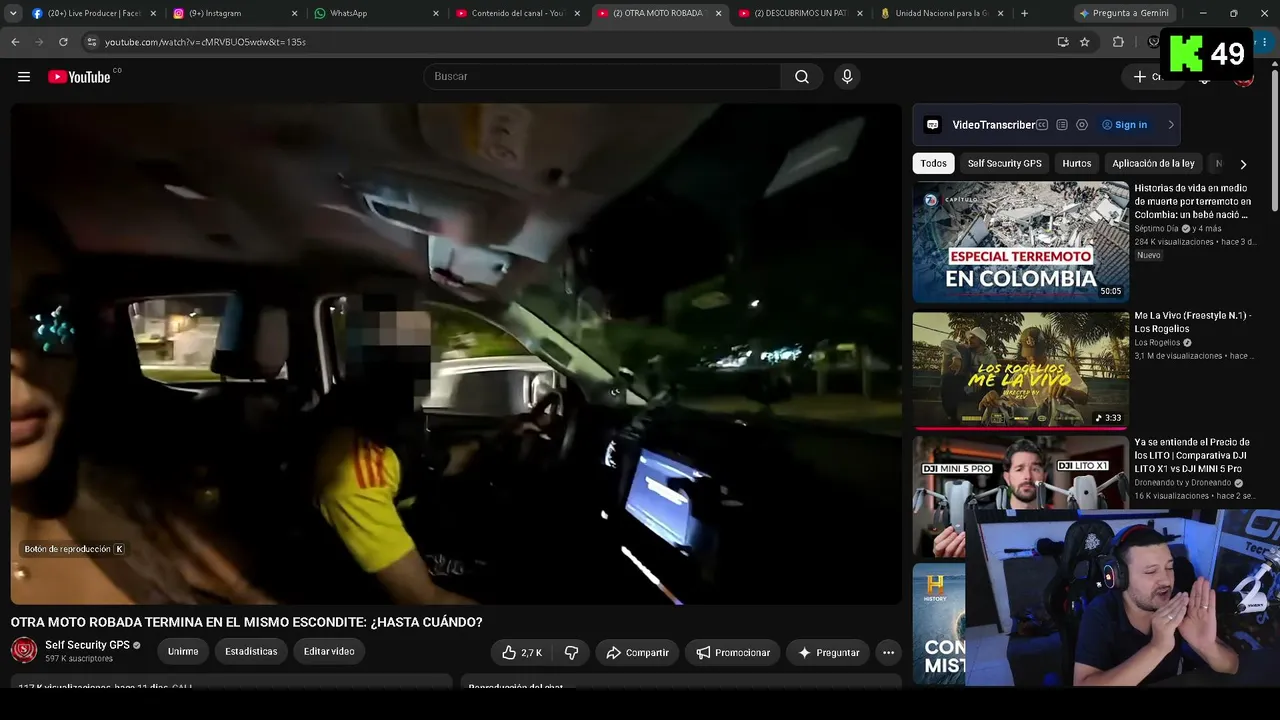Click the Compartir share button
The height and width of the screenshot is (720, 1280).
click(x=637, y=652)
